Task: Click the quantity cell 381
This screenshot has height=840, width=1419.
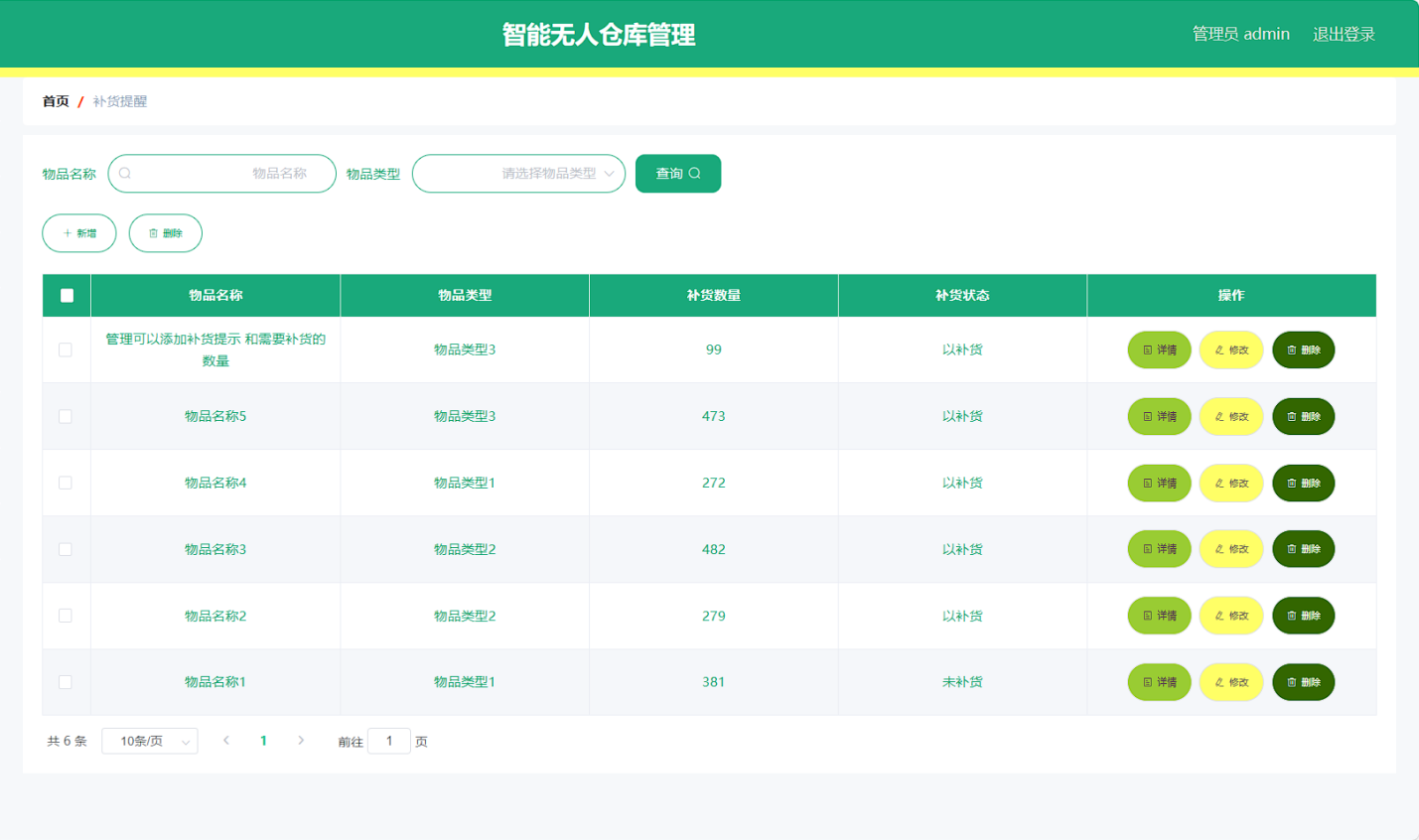Action: [714, 682]
